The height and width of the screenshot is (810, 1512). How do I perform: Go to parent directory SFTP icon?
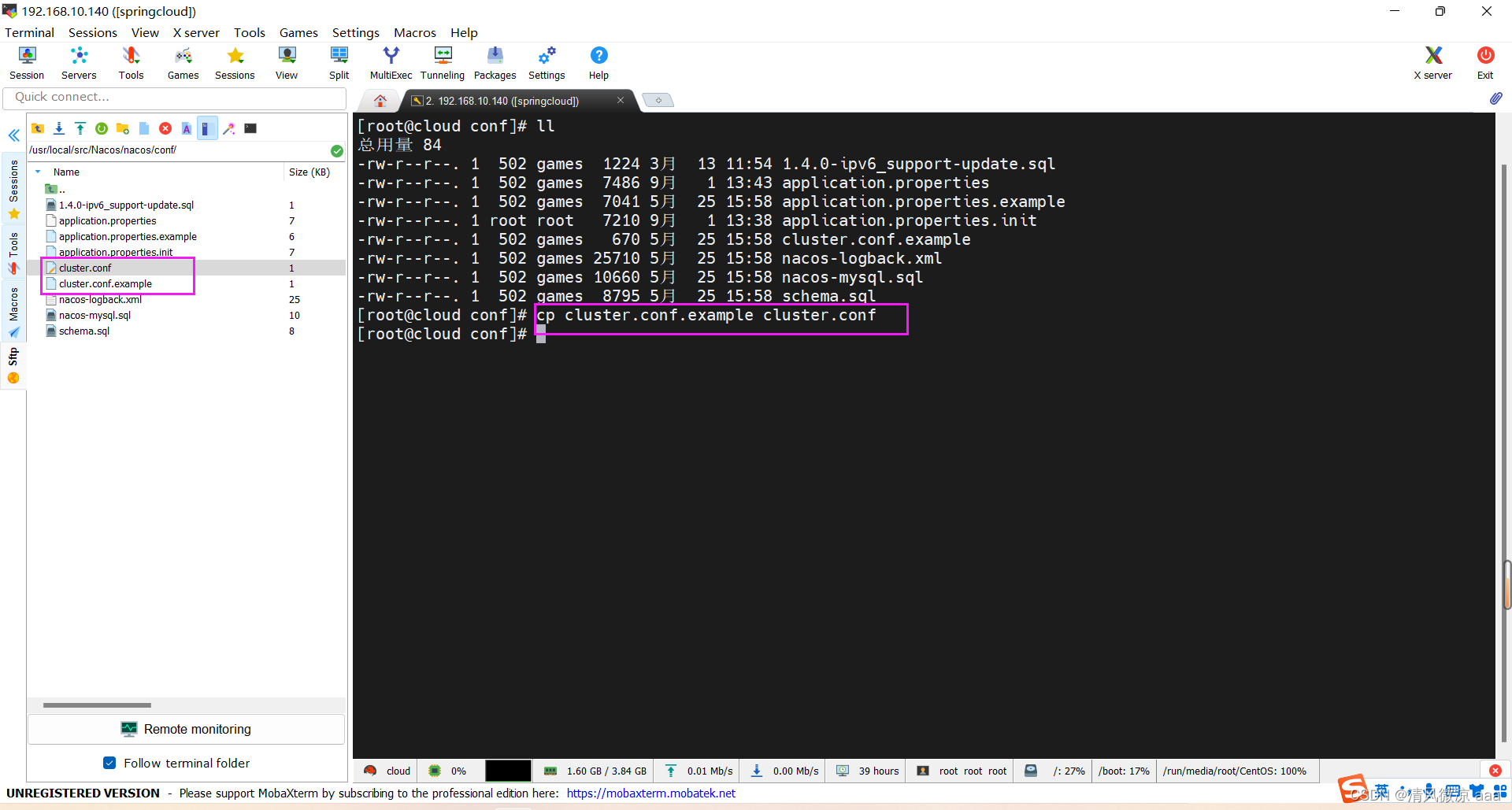37,128
